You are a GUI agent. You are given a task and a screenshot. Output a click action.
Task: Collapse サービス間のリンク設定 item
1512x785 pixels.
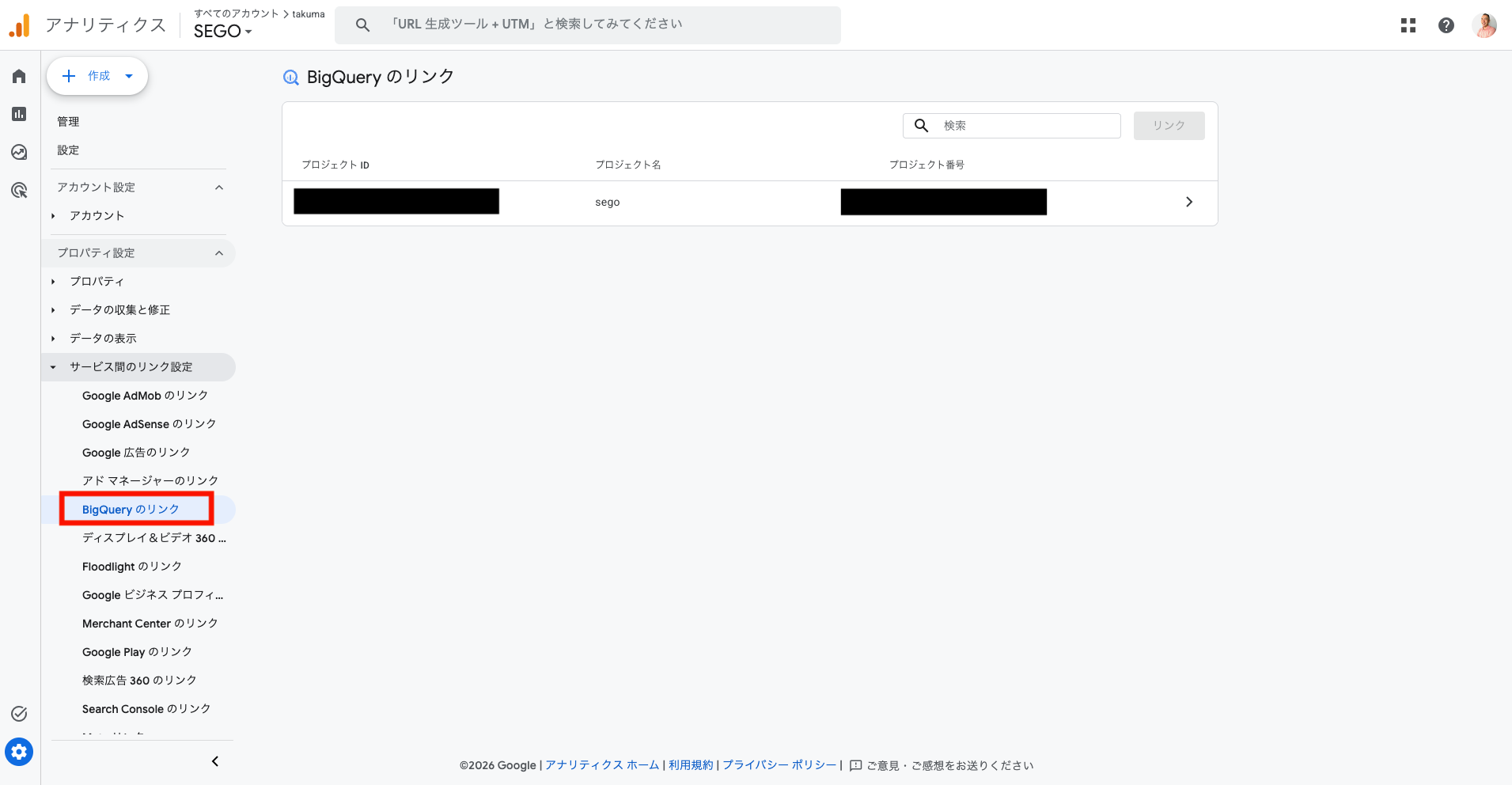point(53,367)
